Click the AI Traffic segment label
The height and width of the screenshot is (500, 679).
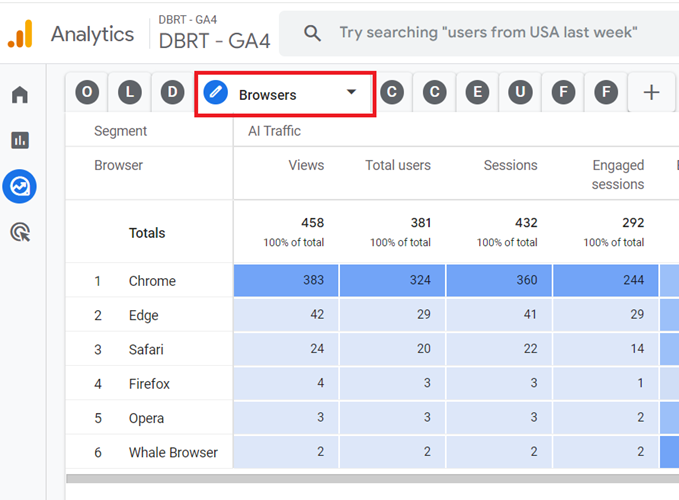(x=275, y=131)
